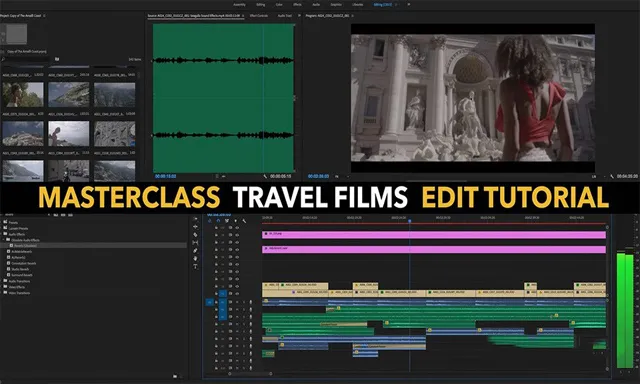Toggle eye on track with top pink clip
This screenshot has height=384, width=640.
pyautogui.click(x=237, y=235)
